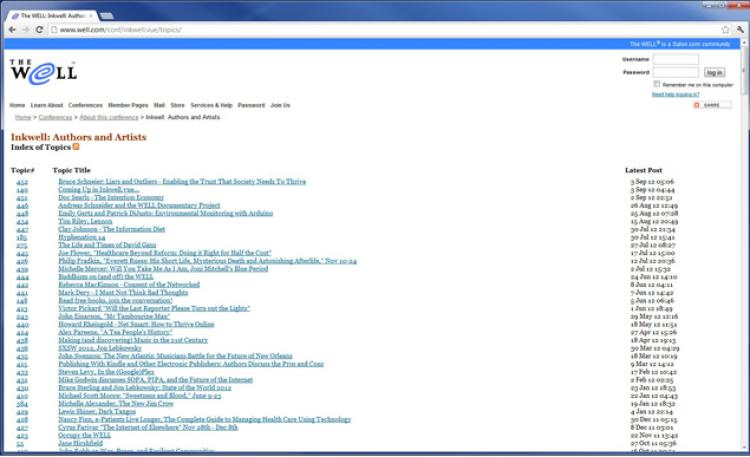Open Need help logging in link
This screenshot has height=457, width=750.
coord(675,94)
